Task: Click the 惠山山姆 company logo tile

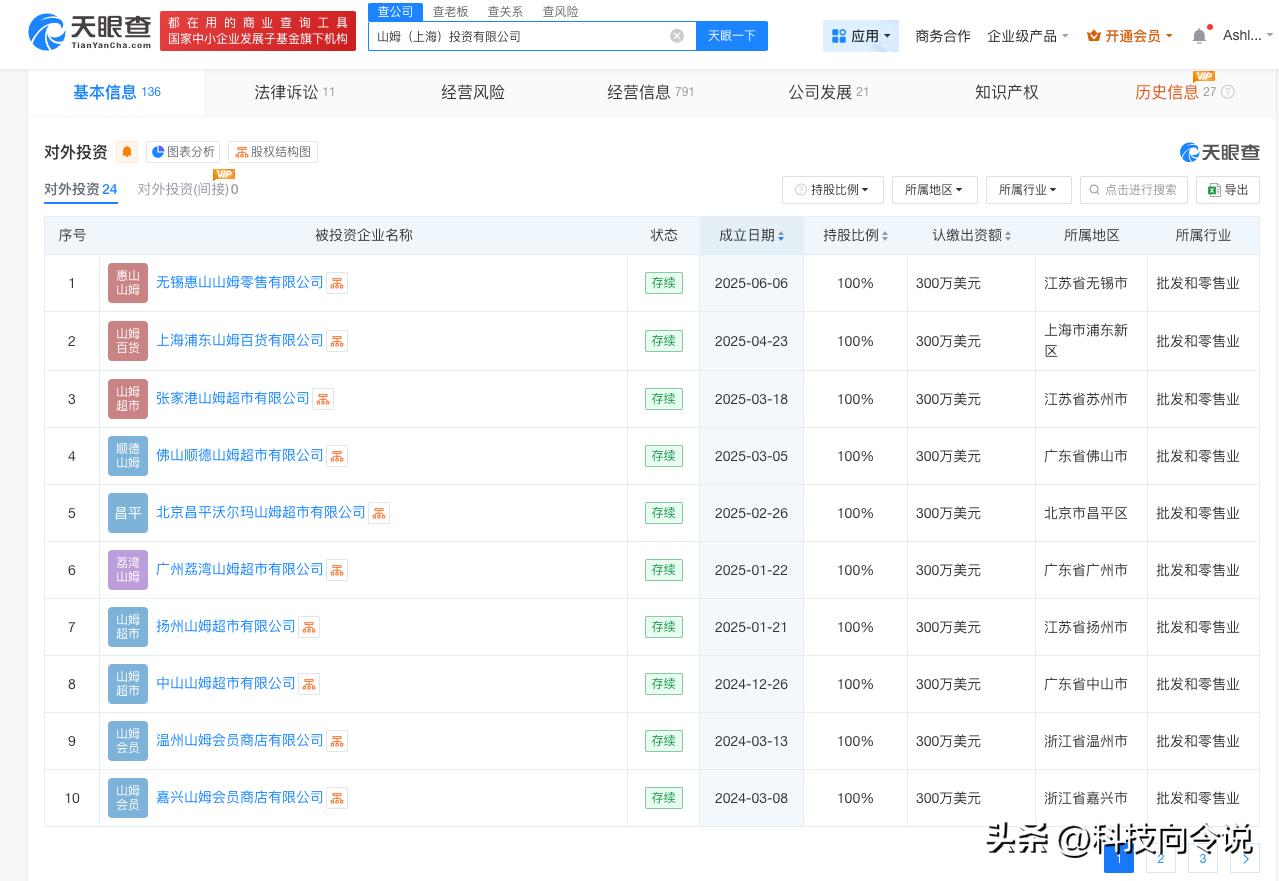Action: [x=128, y=283]
